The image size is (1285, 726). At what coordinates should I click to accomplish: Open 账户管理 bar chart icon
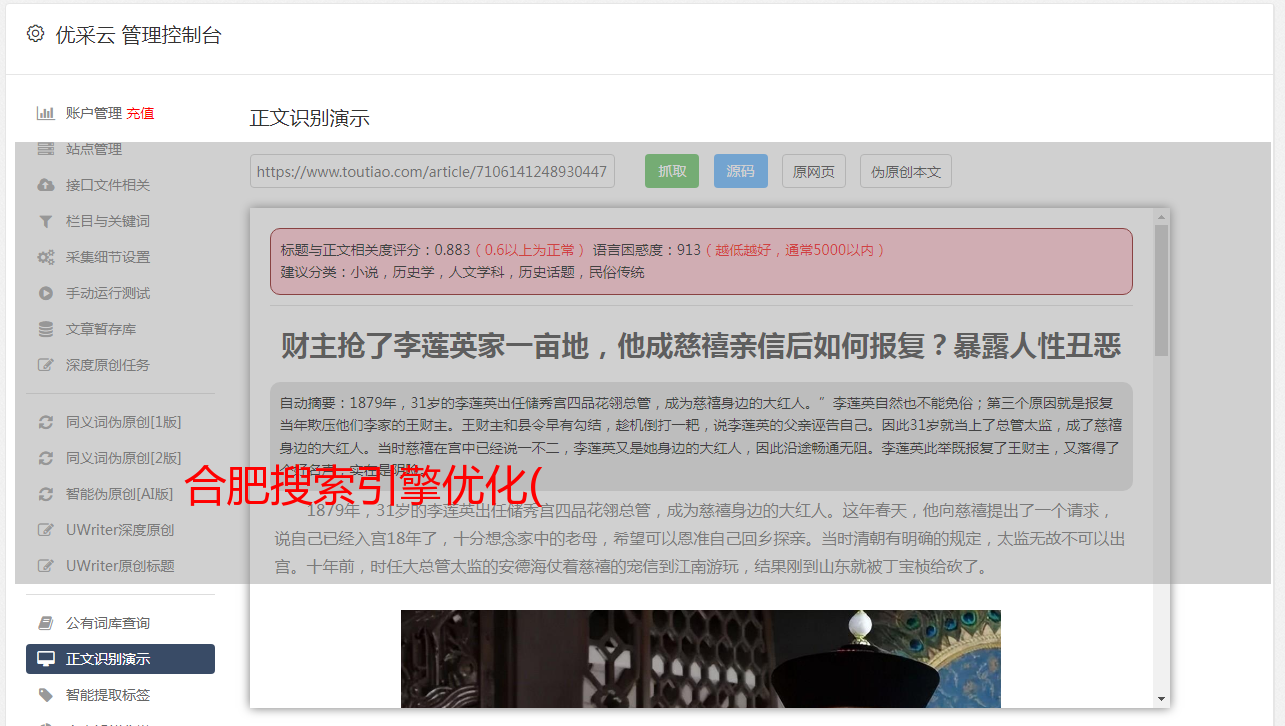coord(45,113)
